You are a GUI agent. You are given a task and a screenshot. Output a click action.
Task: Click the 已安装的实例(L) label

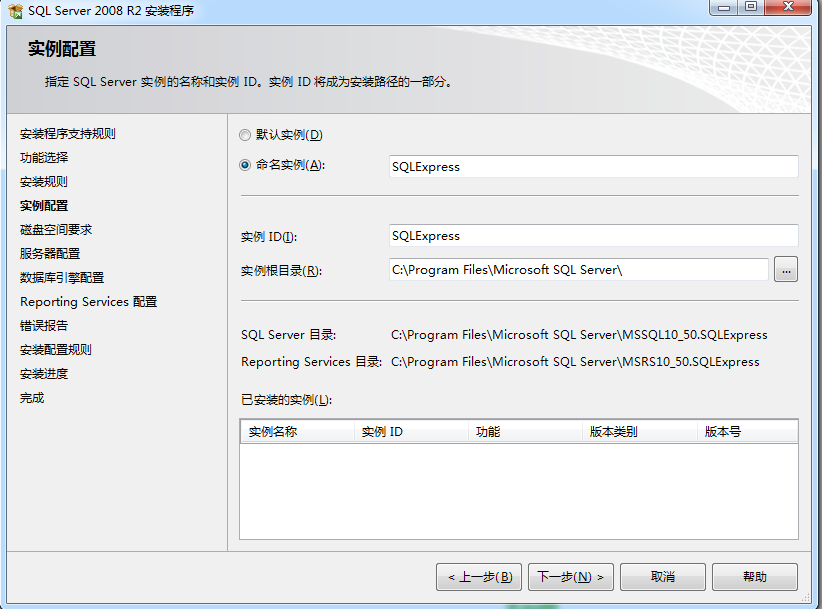pyautogui.click(x=286, y=400)
